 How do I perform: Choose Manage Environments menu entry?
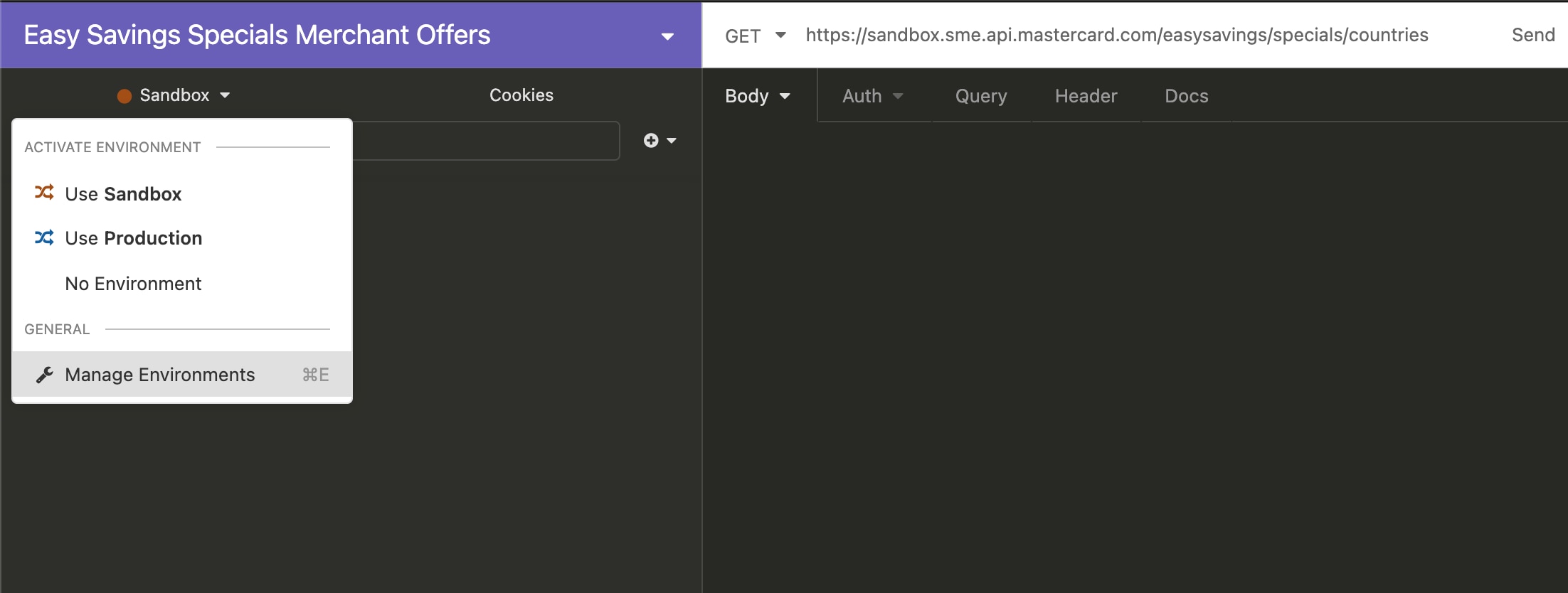point(160,375)
